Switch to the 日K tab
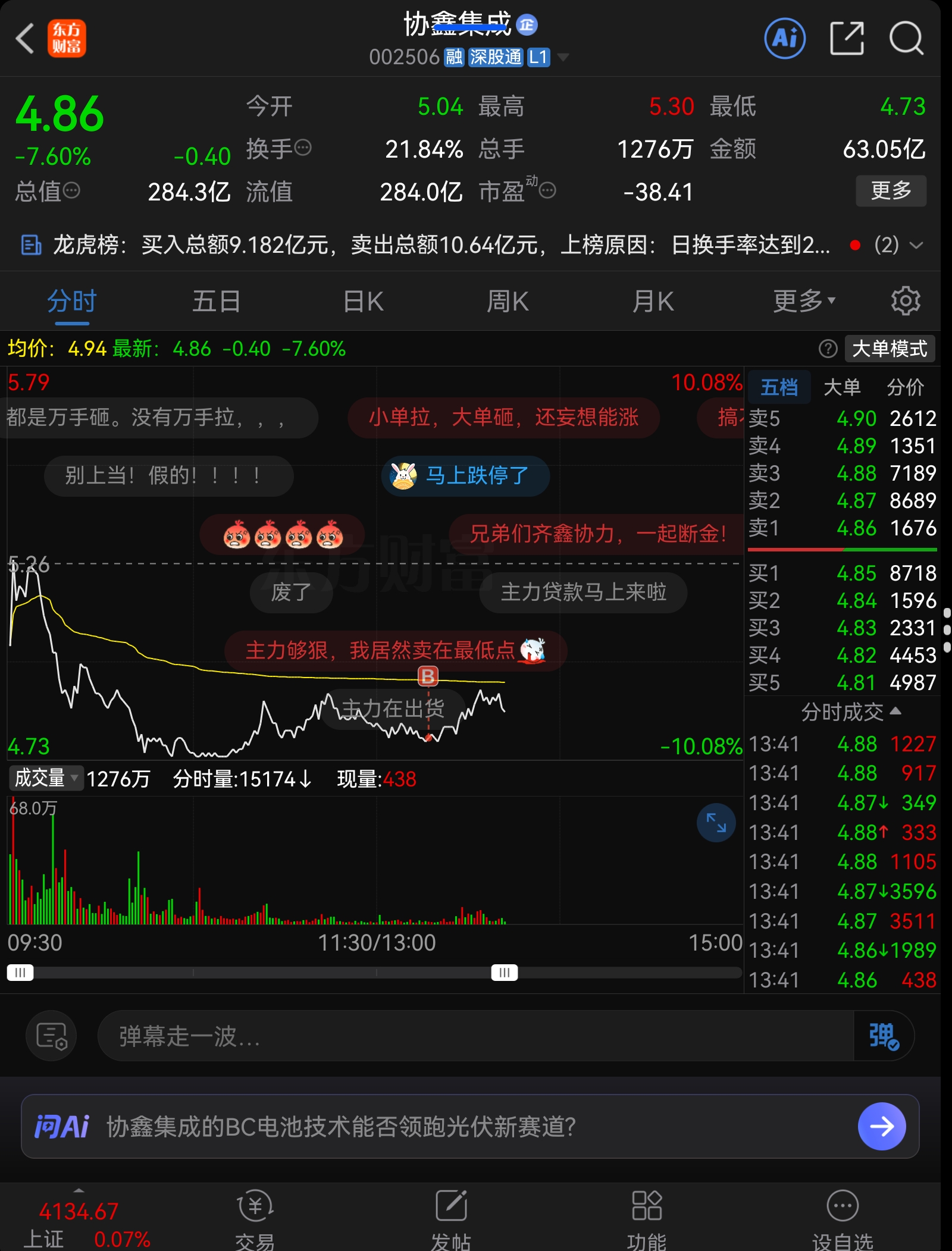The height and width of the screenshot is (1251, 952). click(x=363, y=301)
